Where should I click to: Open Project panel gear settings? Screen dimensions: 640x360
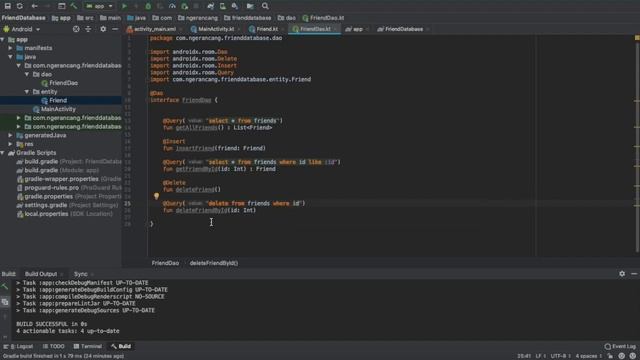[103, 29]
